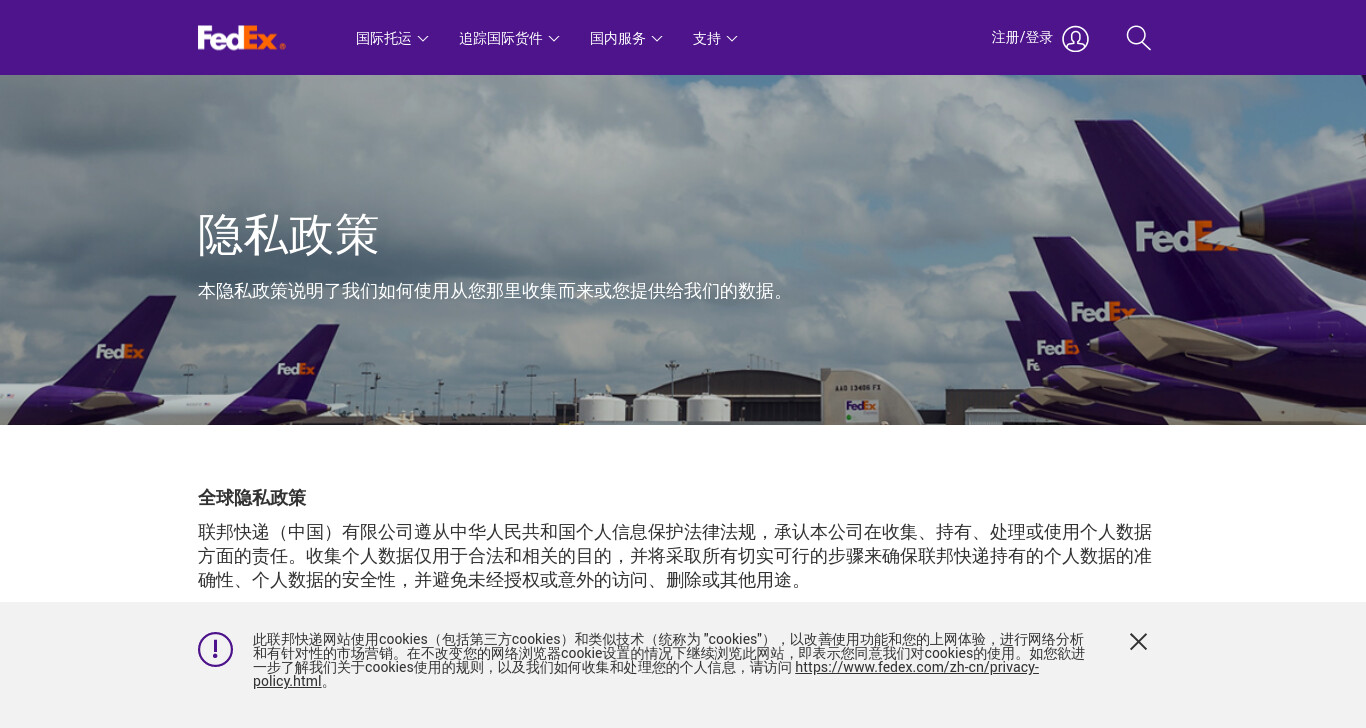This screenshot has height=728, width=1366.
Task: Click the cookie notice text starting 此联邦快递网站
Action: click(669, 660)
